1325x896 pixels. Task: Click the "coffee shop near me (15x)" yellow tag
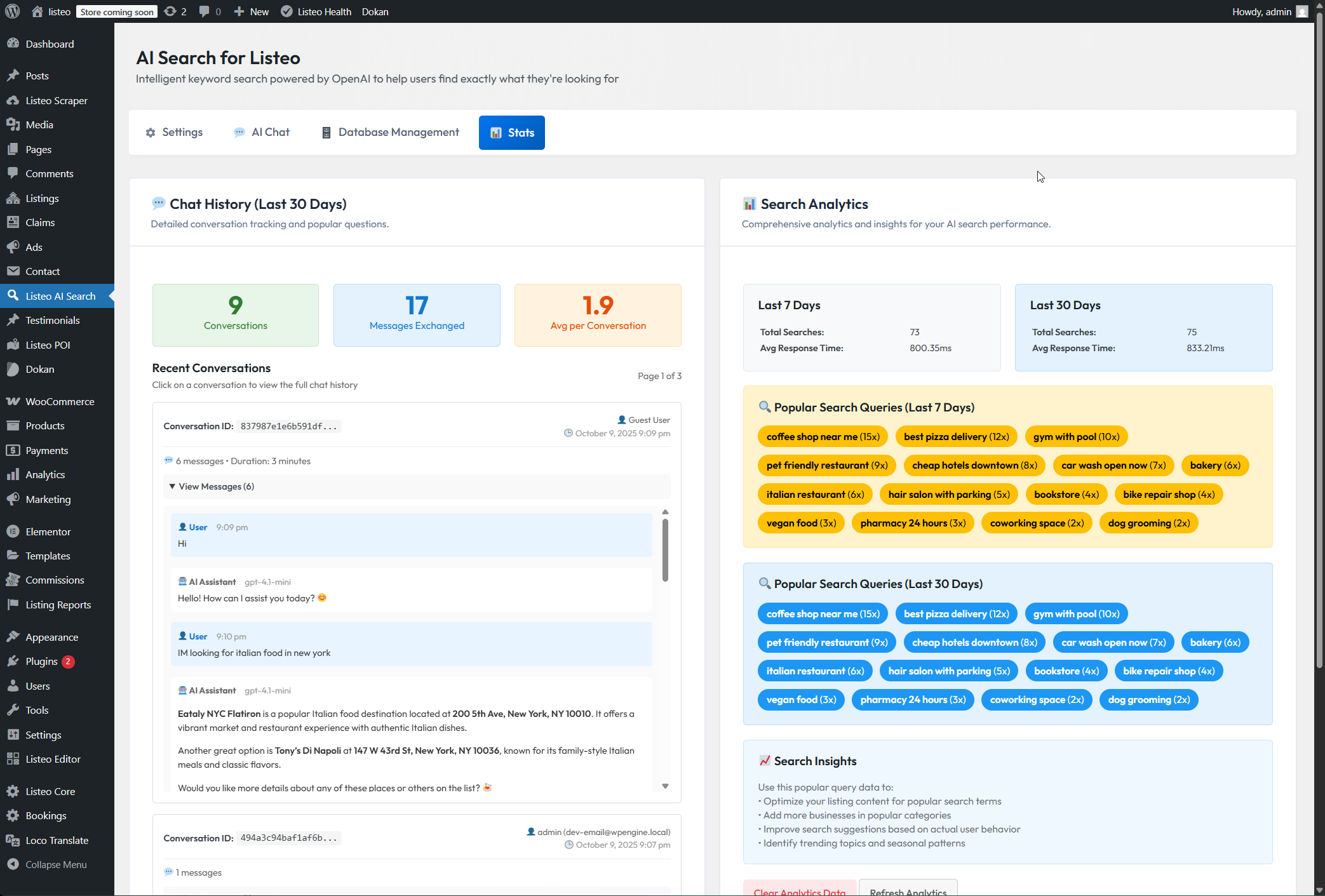coord(823,436)
